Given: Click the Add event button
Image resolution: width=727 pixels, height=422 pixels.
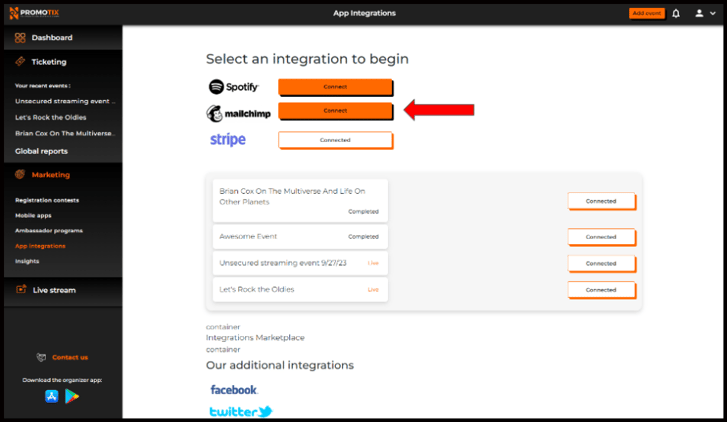Looking at the screenshot, I should [x=646, y=13].
